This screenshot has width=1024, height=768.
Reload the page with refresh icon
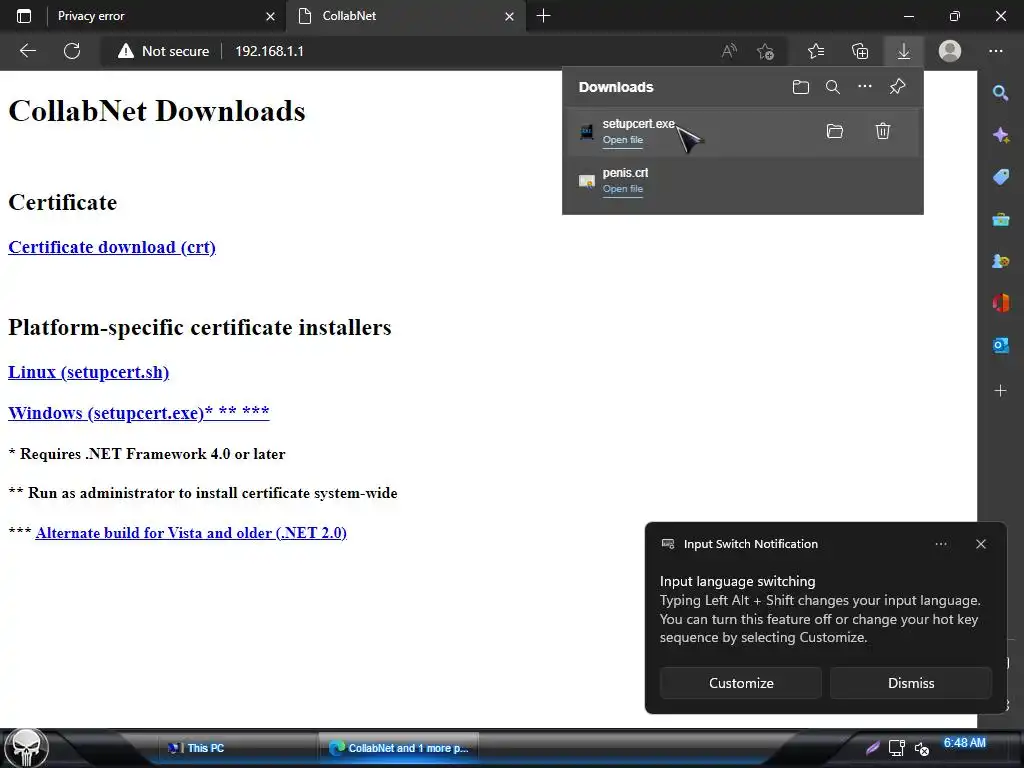pos(72,51)
